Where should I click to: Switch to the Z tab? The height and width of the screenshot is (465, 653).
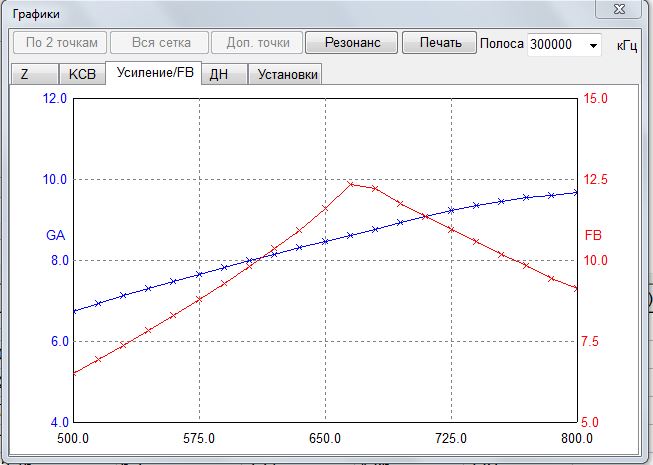click(x=34, y=74)
